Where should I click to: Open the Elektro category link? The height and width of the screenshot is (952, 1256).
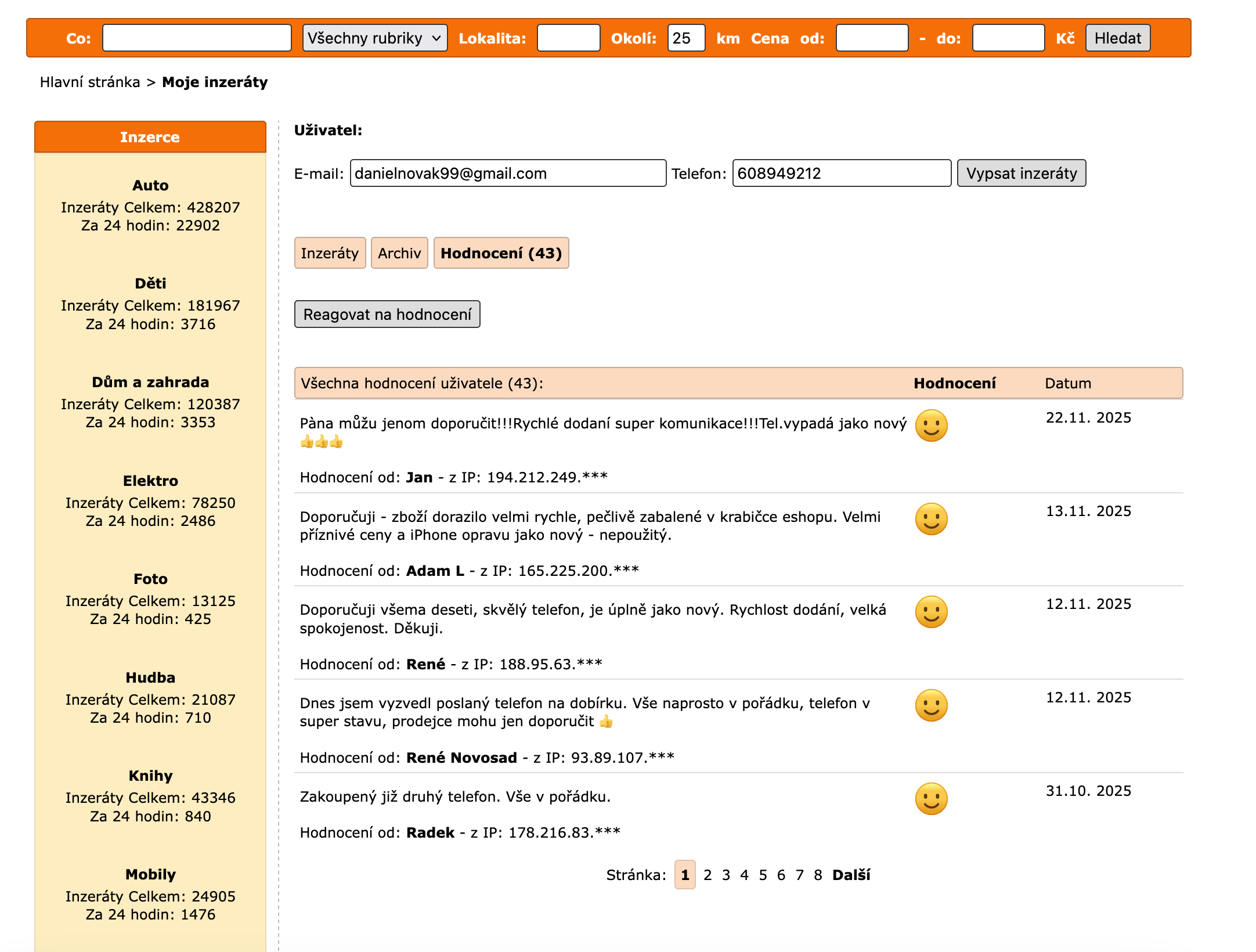coord(150,481)
